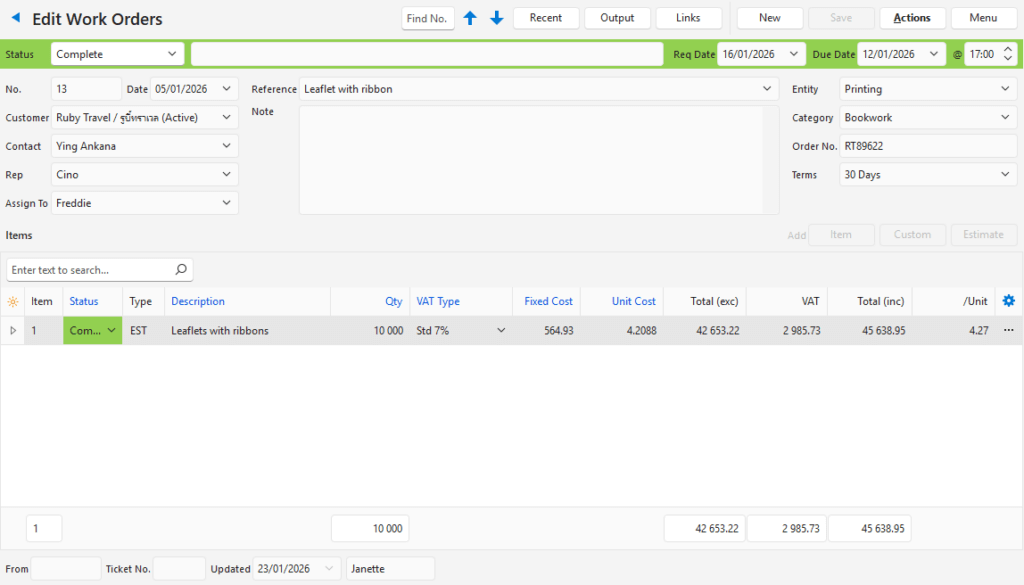The height and width of the screenshot is (585, 1024).
Task: Click the sun icon in grid header
Action: [x=13, y=302]
